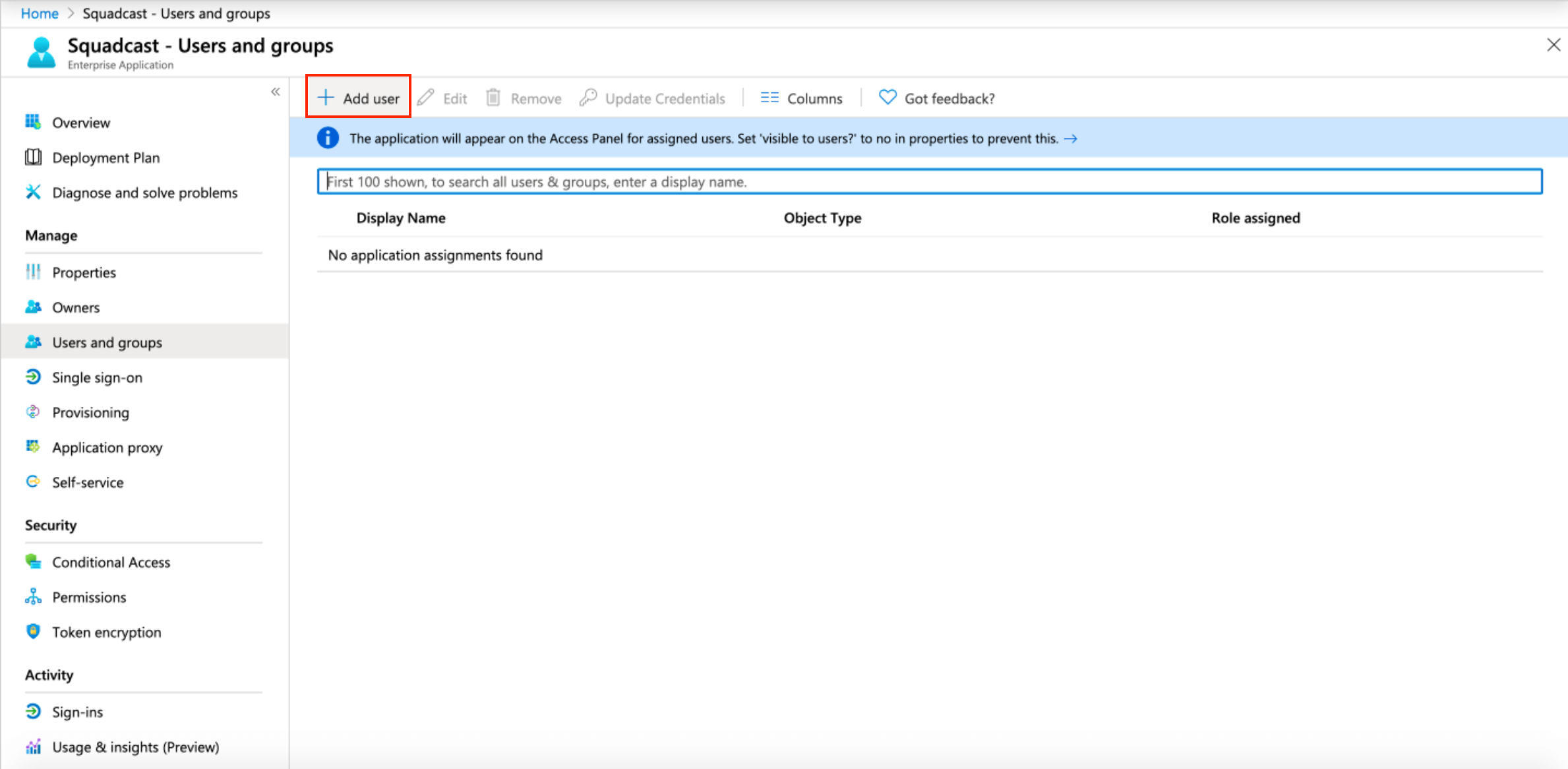Click the Squadcast - Users and groups breadcrumb
The width and height of the screenshot is (1568, 769).
coord(176,13)
